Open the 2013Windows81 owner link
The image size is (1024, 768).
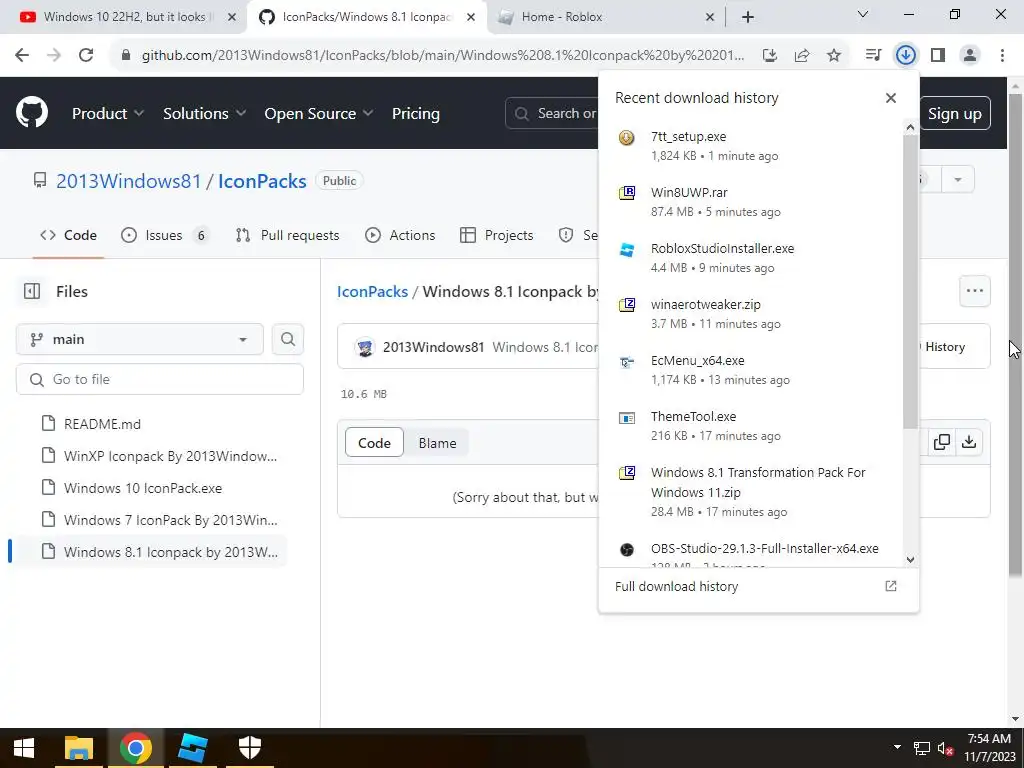129,181
